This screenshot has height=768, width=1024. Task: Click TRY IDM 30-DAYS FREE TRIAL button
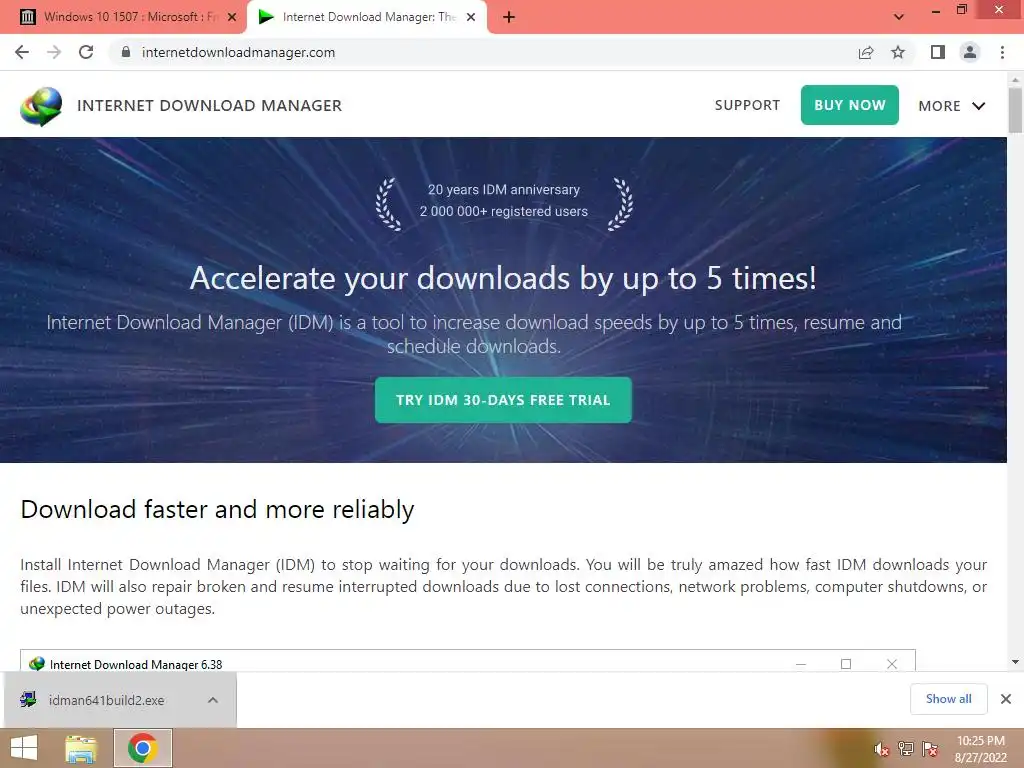click(x=503, y=400)
